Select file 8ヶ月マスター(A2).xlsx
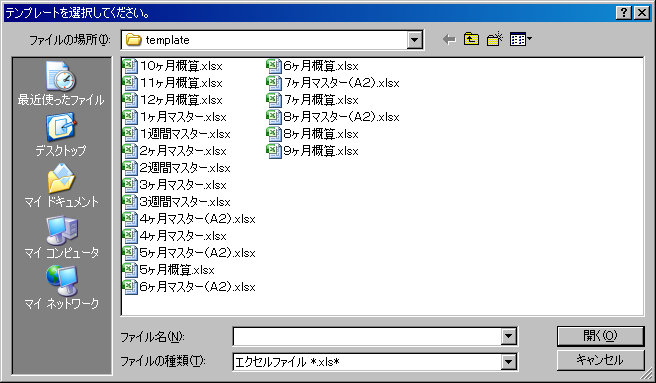The height and width of the screenshot is (383, 656). 333,117
